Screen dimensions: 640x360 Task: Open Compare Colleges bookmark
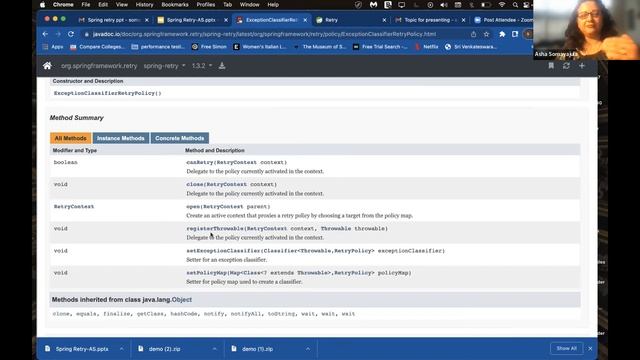click(97, 47)
